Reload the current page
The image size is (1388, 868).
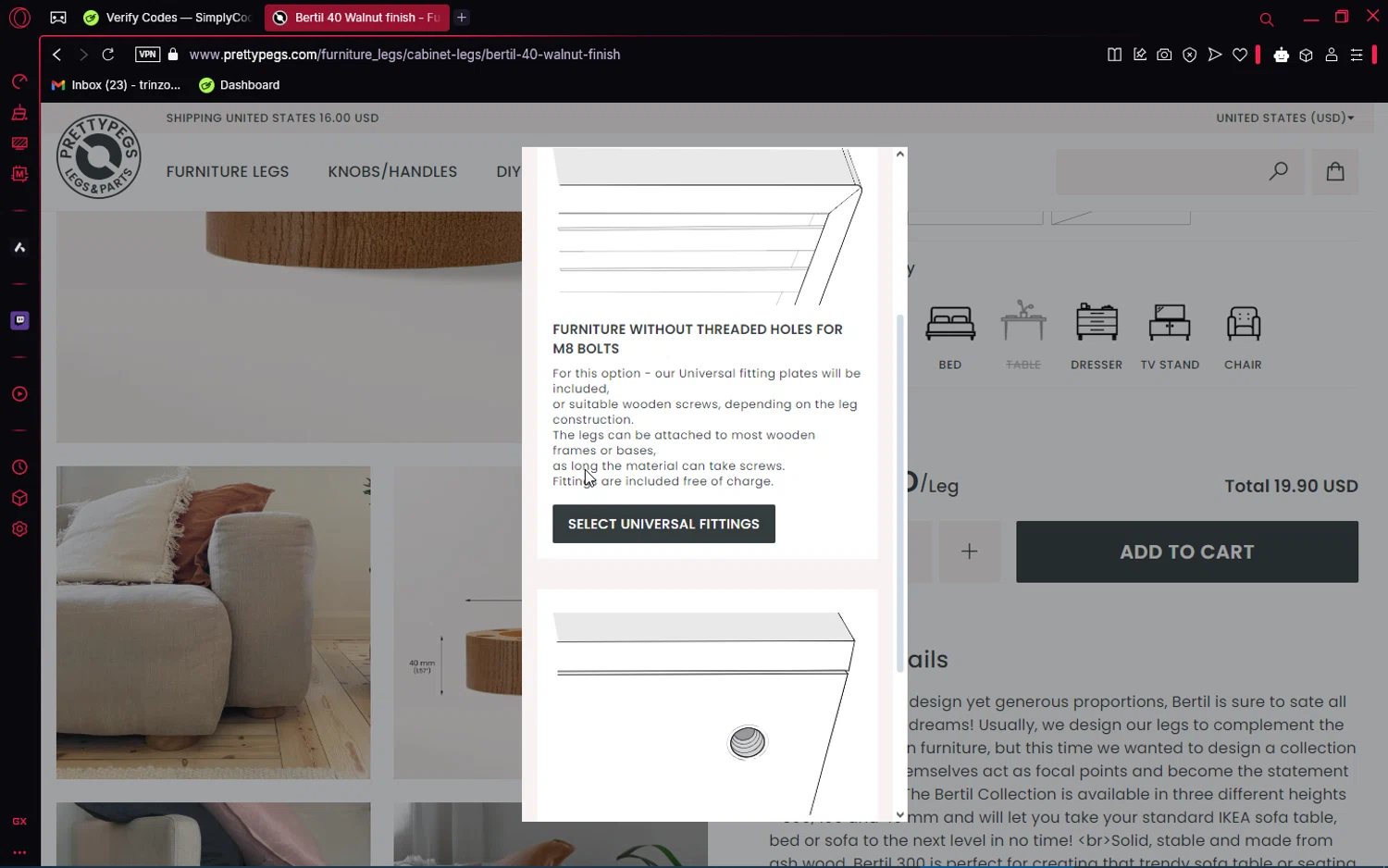click(x=108, y=55)
